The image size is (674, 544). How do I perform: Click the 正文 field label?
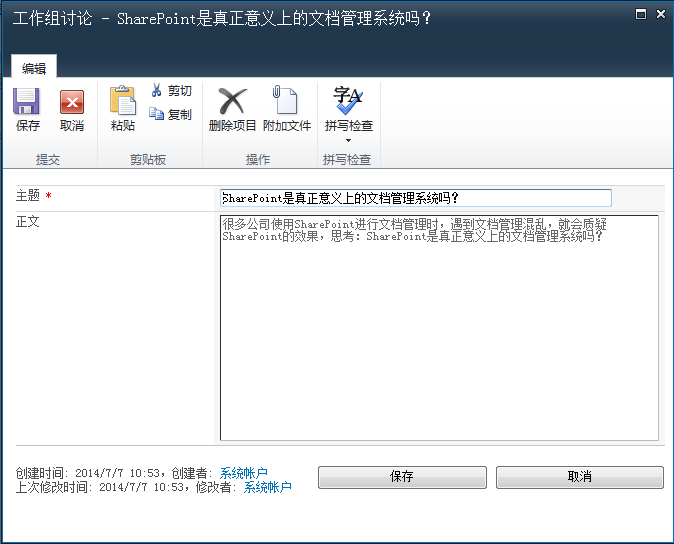pyautogui.click(x=28, y=222)
